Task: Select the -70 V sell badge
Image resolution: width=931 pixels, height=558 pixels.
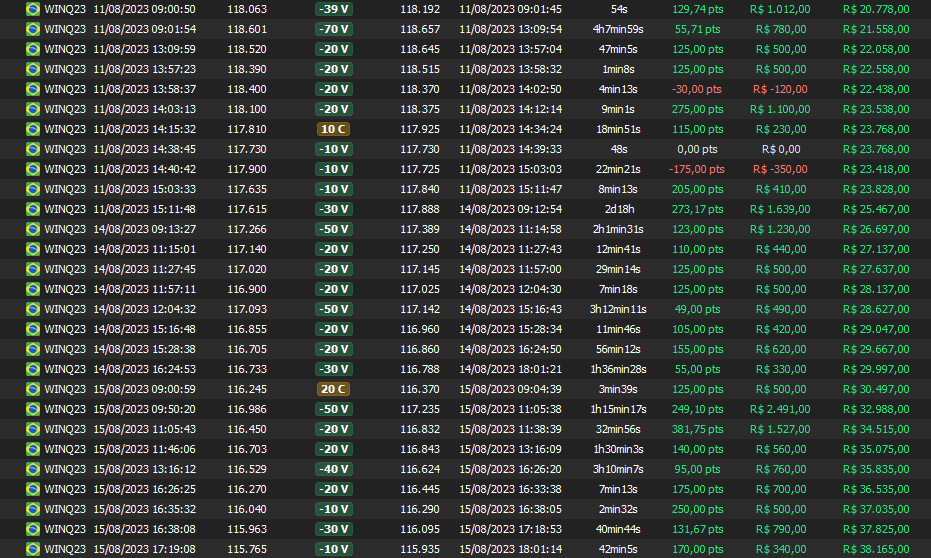Action: coord(332,29)
